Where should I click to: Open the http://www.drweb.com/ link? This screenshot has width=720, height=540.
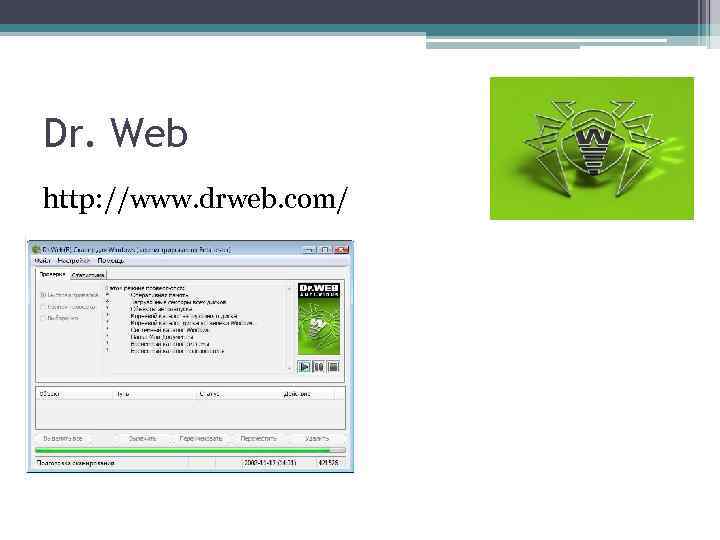pyautogui.click(x=196, y=199)
